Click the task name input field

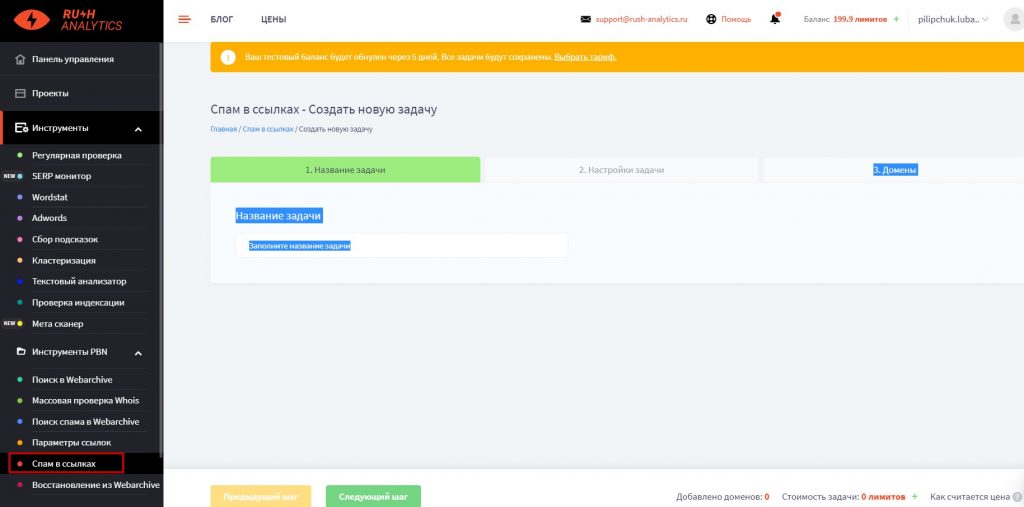(401, 245)
